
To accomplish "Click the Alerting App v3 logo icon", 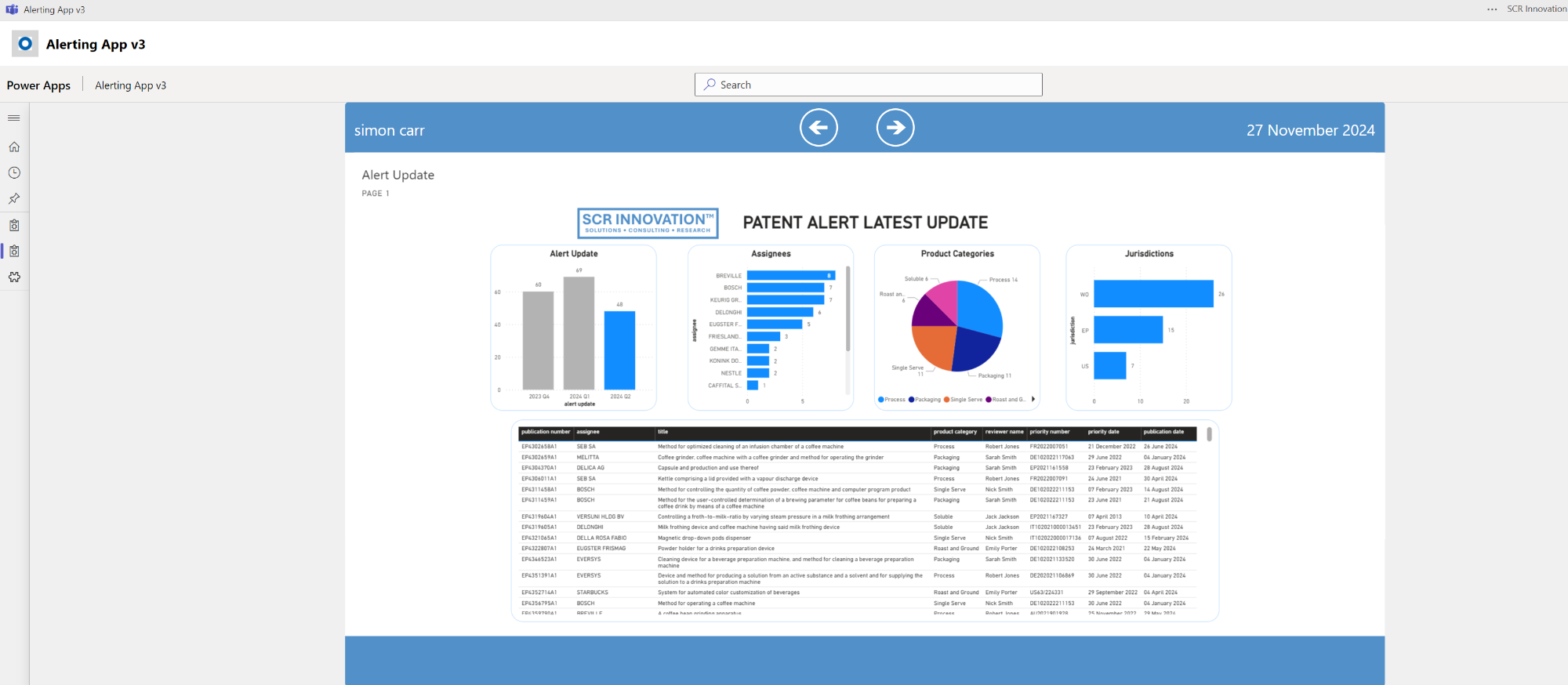I will coord(25,44).
